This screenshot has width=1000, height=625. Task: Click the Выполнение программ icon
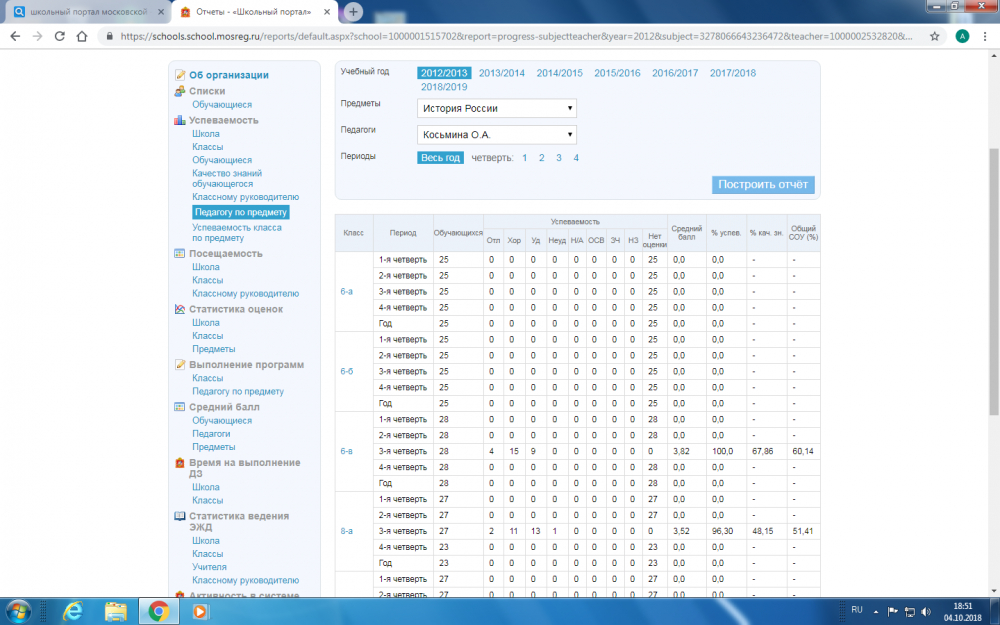tap(180, 365)
